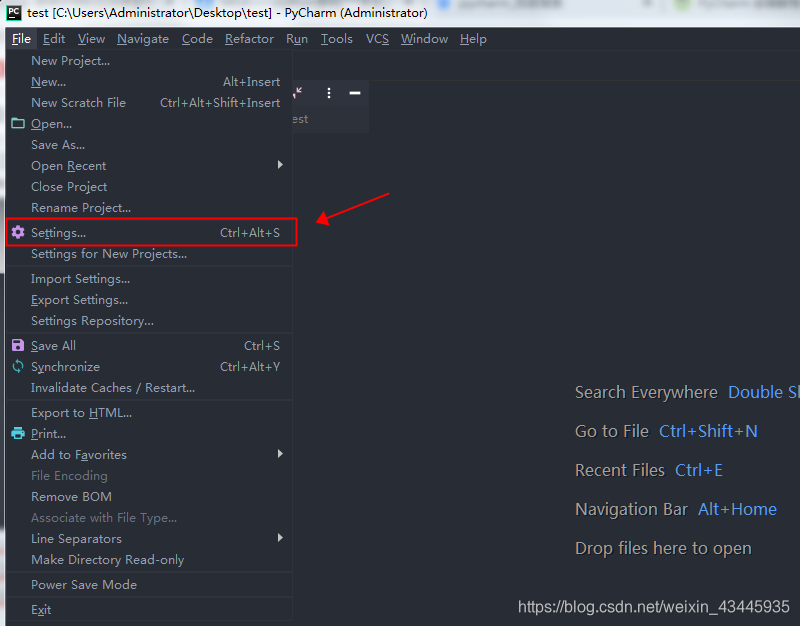800x626 pixels.
Task: Open the VCS menu
Action: click(377, 39)
